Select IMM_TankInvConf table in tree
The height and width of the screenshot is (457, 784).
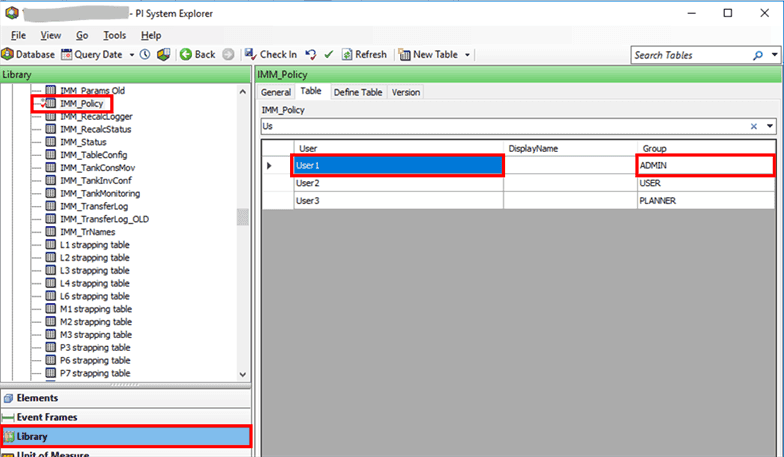coord(96,180)
